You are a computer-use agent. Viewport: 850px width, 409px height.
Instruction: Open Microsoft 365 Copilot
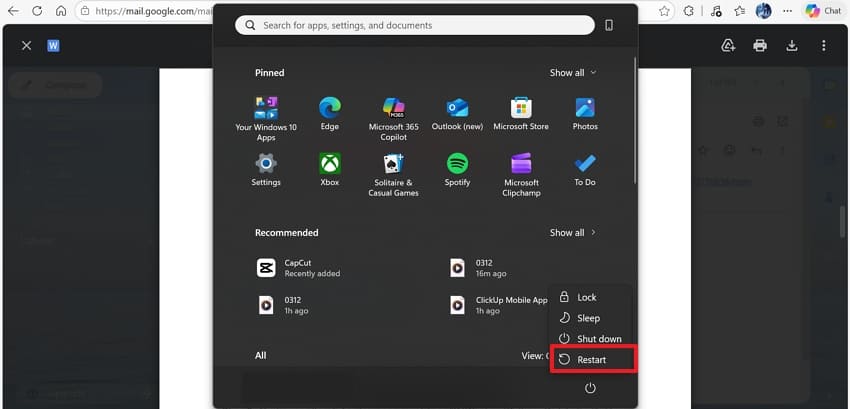tap(394, 119)
